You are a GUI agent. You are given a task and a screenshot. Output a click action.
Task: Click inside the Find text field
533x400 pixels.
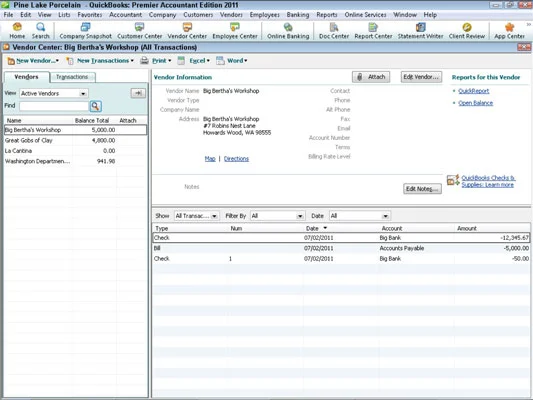click(54, 106)
